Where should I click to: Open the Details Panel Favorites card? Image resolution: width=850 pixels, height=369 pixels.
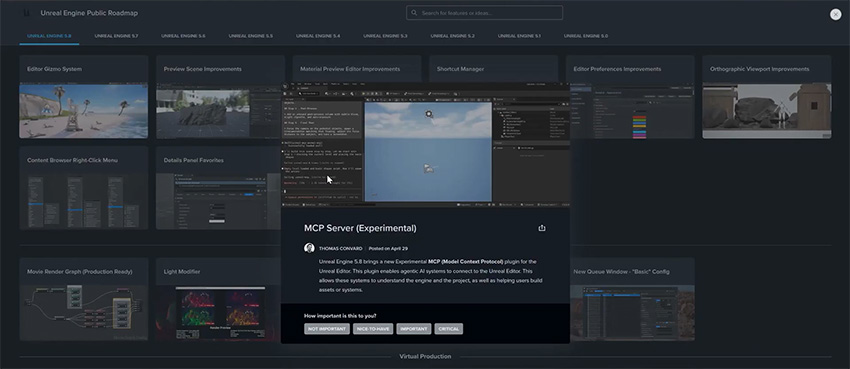[x=220, y=187]
